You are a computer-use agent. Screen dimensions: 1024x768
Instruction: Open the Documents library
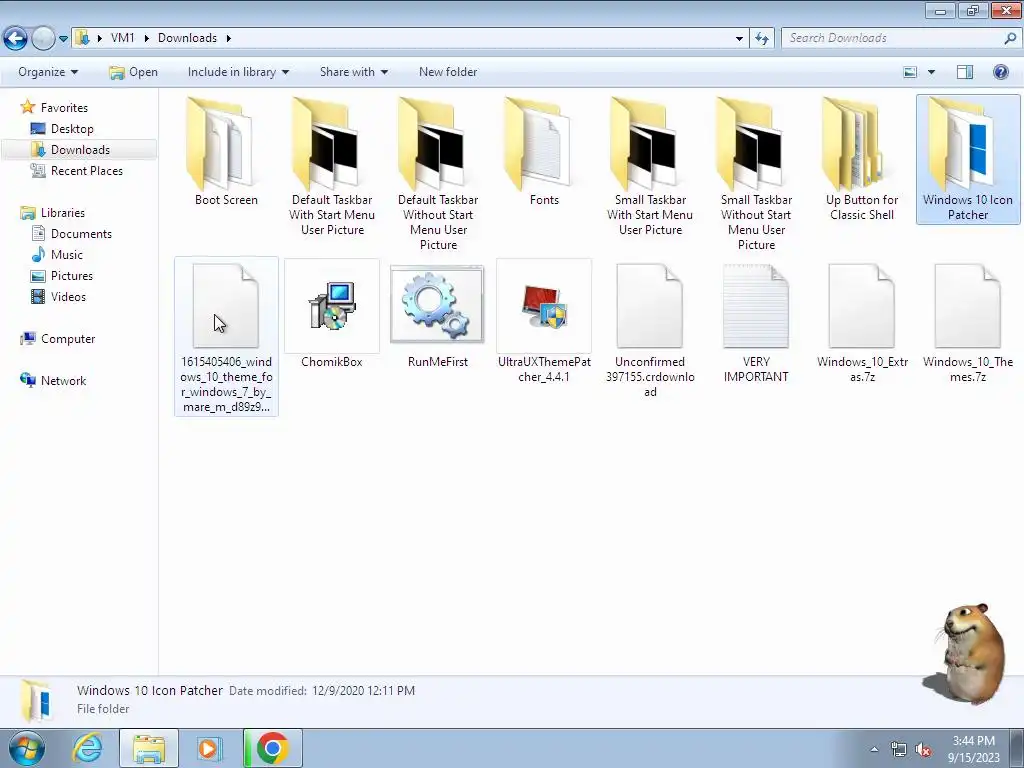point(81,234)
